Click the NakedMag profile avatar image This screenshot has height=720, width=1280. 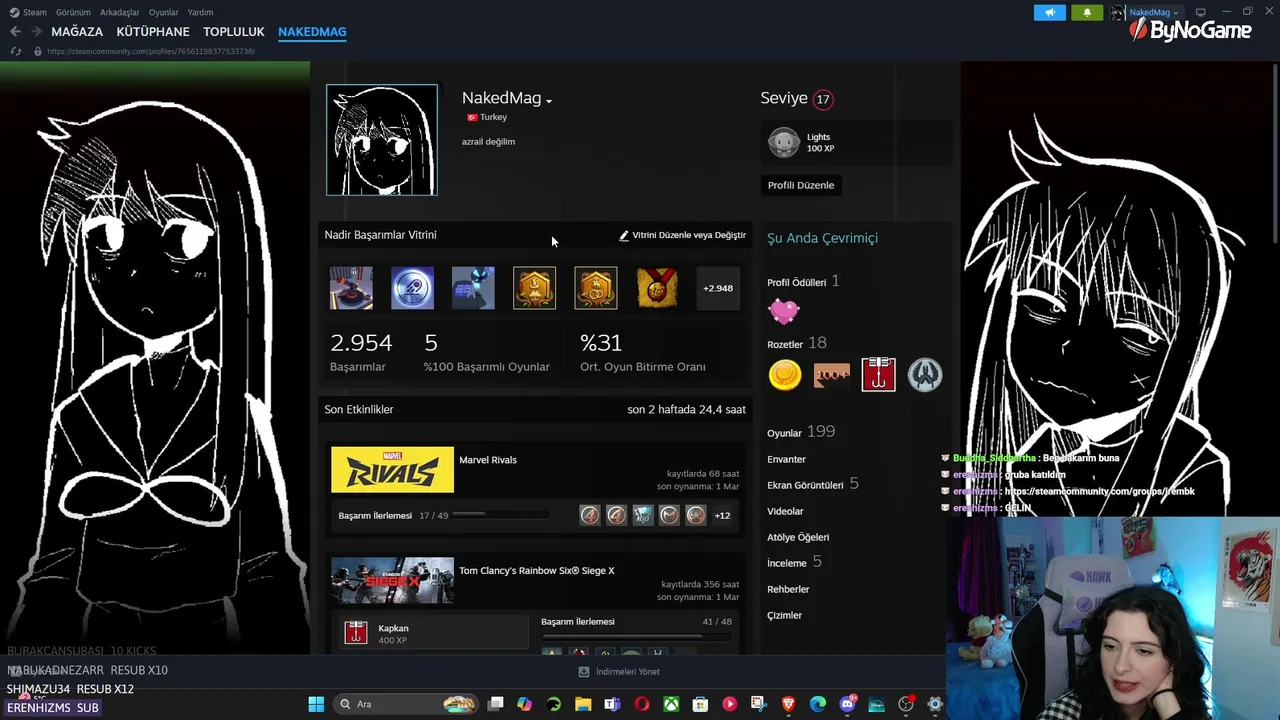point(382,140)
